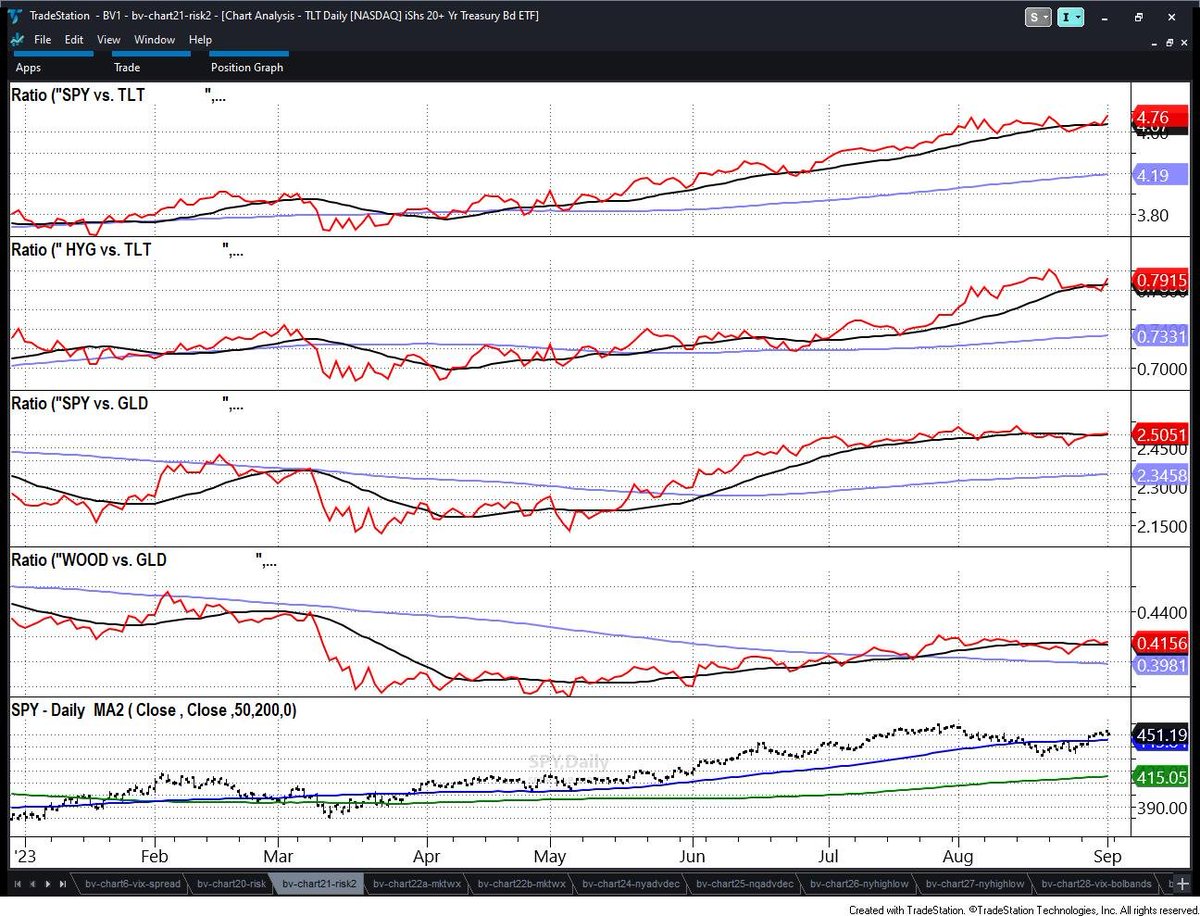The height and width of the screenshot is (916, 1200).
Task: Open the Symbol "S" dropdown arrow
Action: 1045,17
